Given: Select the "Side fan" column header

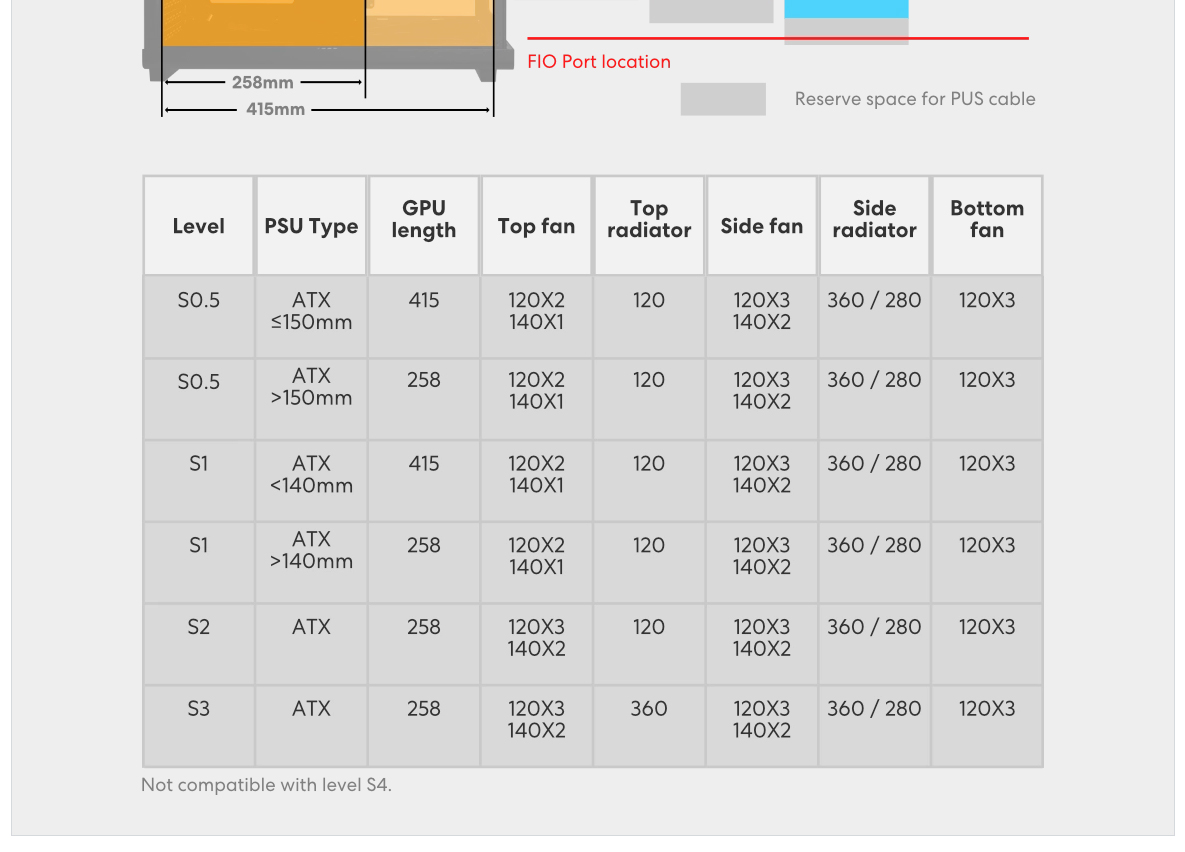Looking at the screenshot, I should click(762, 226).
